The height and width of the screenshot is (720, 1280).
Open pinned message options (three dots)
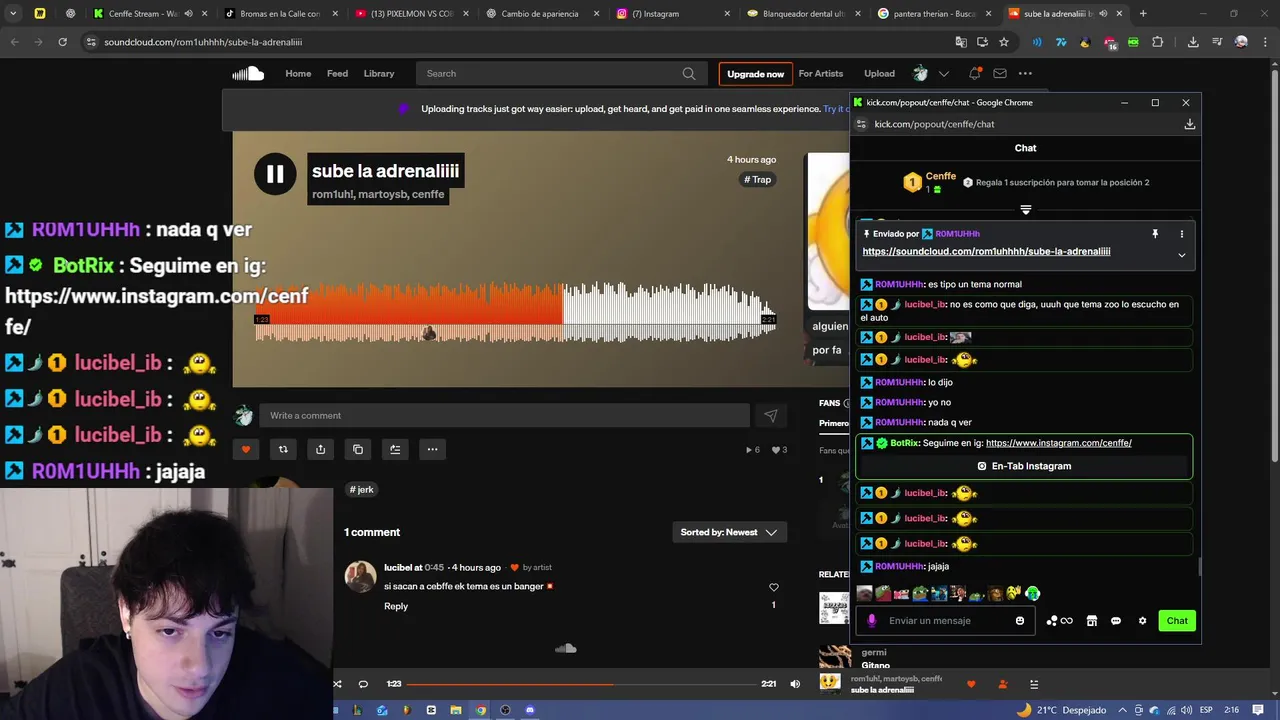coord(1181,234)
